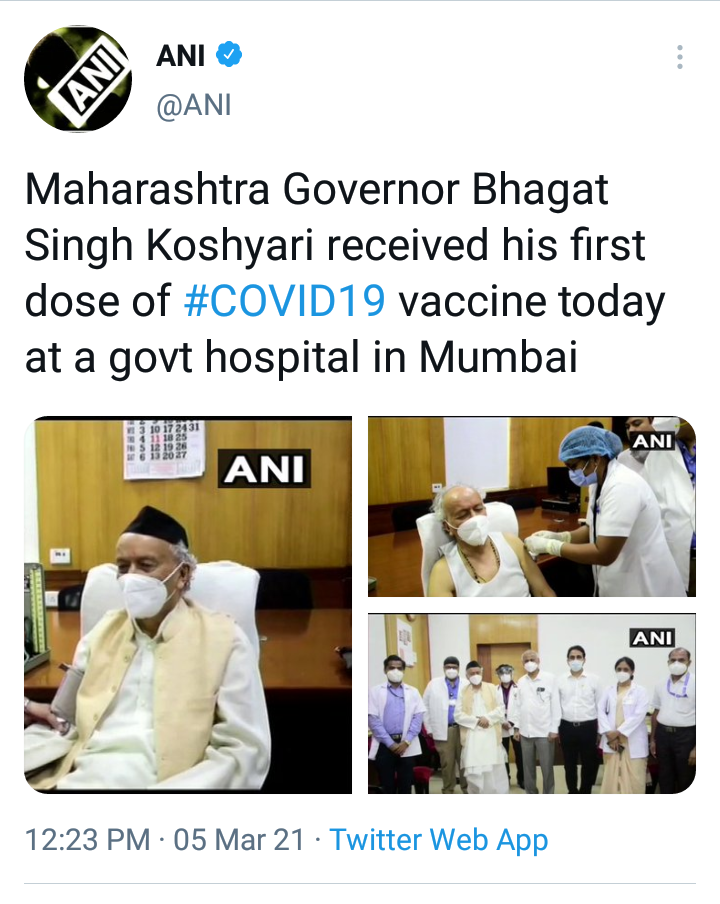Open photo of governor seated in cap
This screenshot has width=720, height=904.
[188, 605]
